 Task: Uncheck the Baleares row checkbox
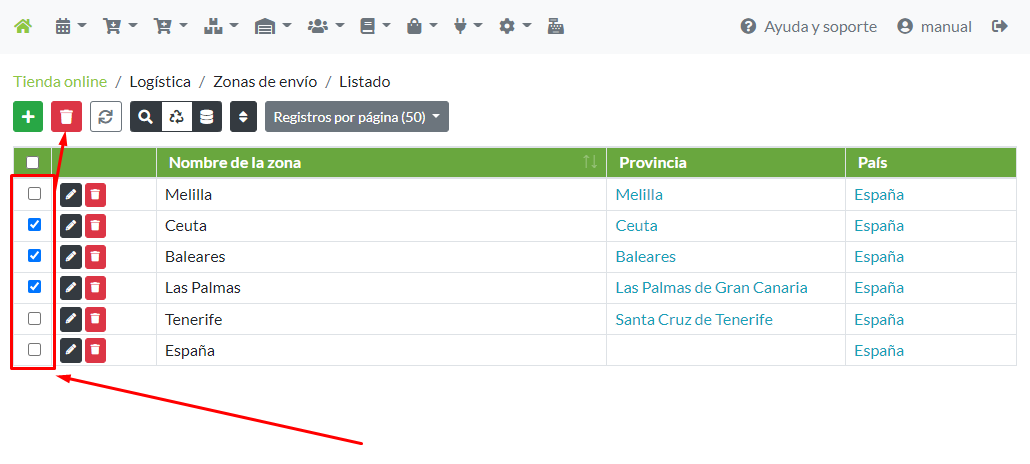tap(34, 256)
